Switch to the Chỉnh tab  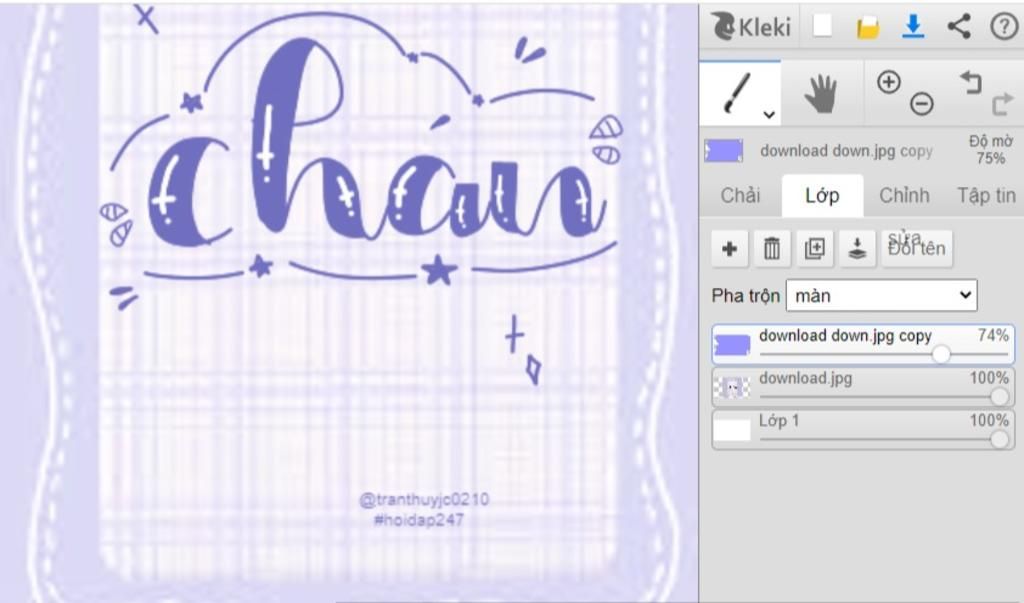tap(904, 195)
